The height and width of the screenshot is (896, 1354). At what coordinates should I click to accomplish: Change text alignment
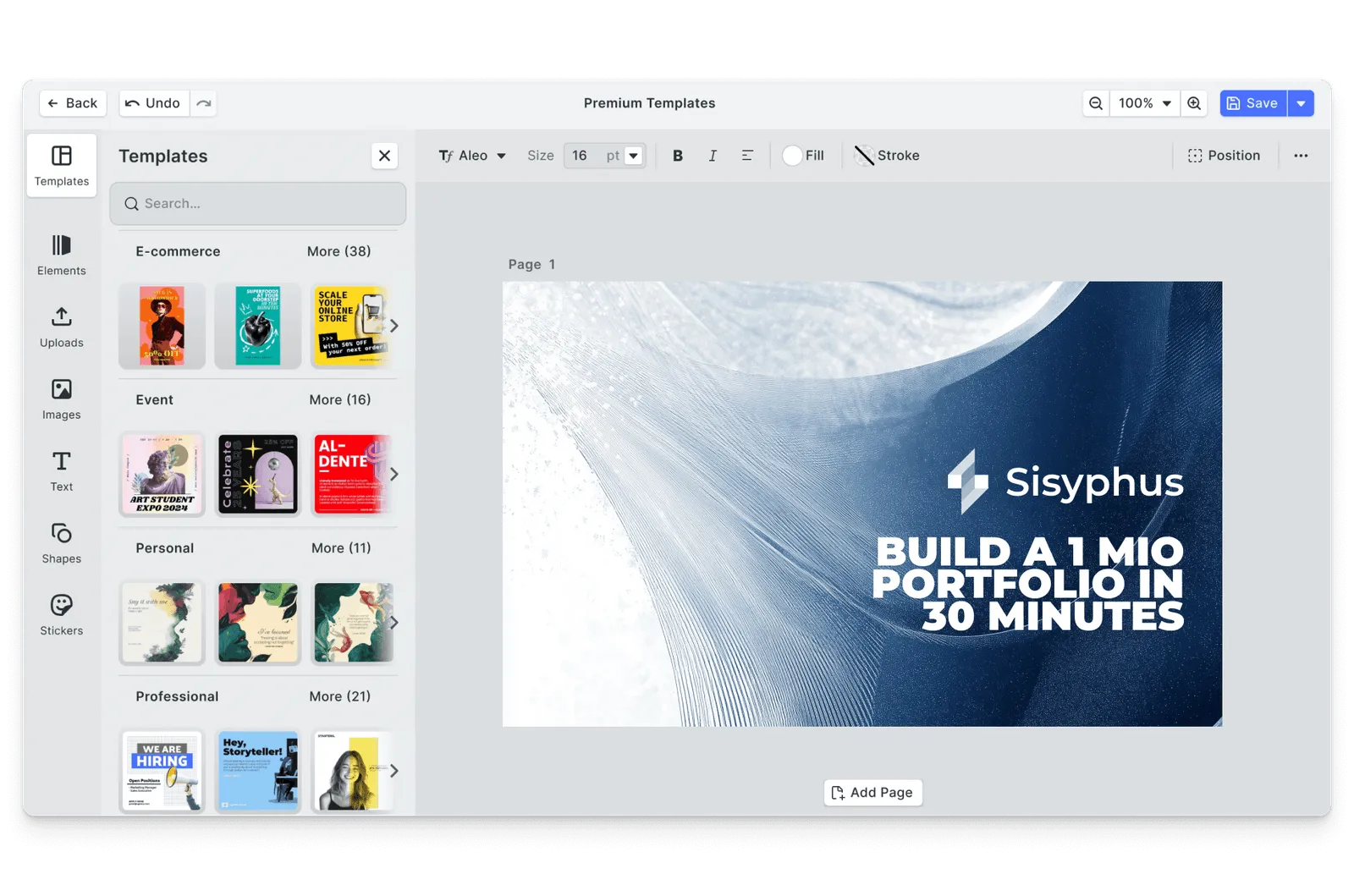(x=747, y=156)
